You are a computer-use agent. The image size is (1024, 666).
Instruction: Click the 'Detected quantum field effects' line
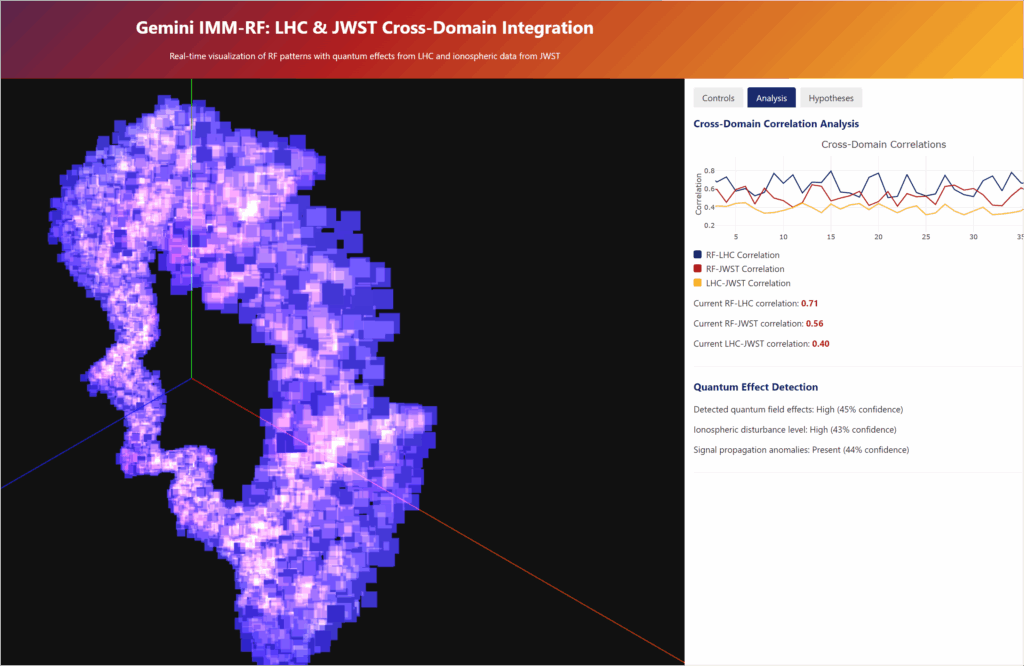click(798, 409)
